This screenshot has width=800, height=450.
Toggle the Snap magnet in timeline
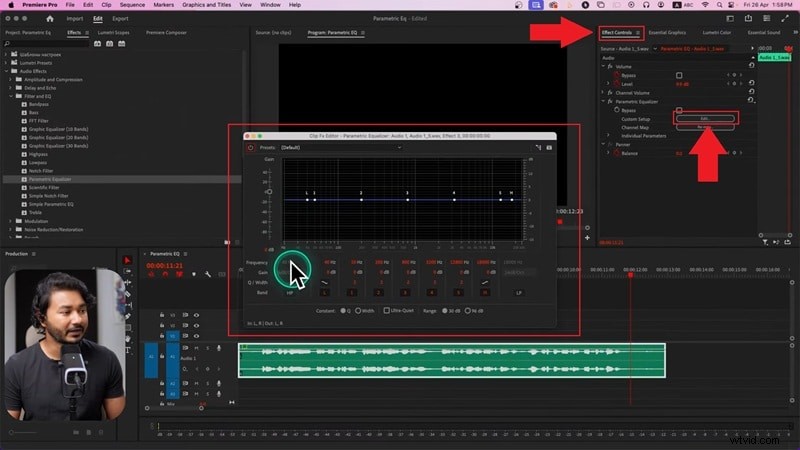tap(165, 274)
